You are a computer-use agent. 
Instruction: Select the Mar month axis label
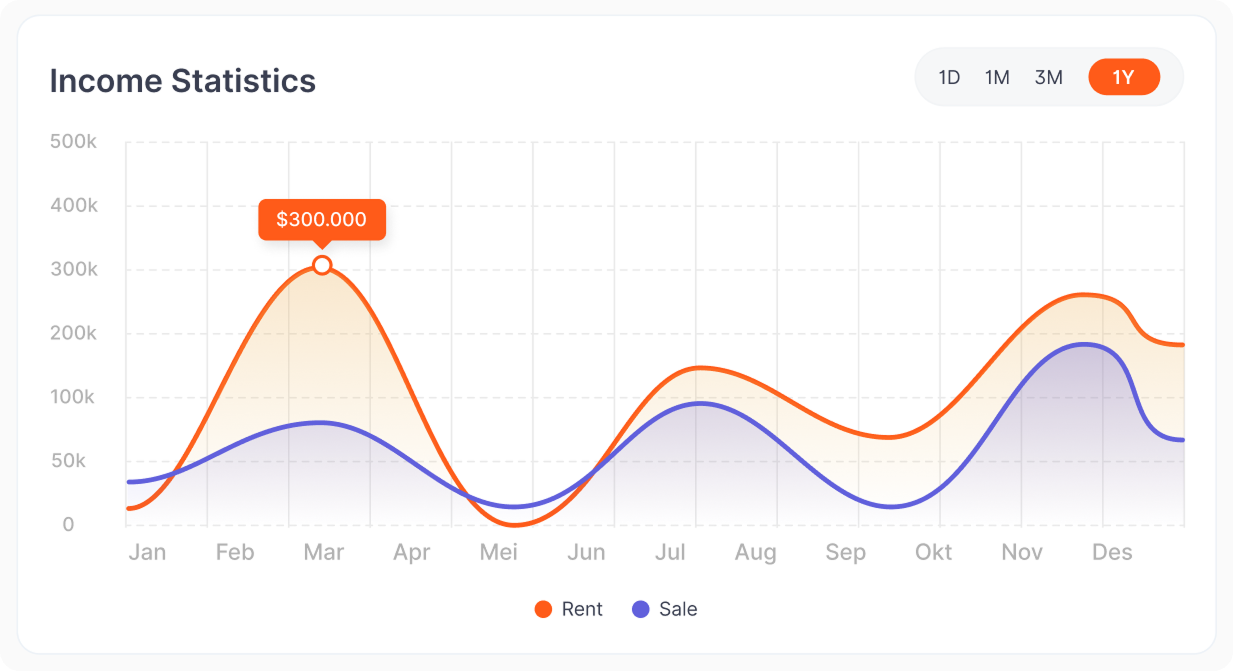323,552
